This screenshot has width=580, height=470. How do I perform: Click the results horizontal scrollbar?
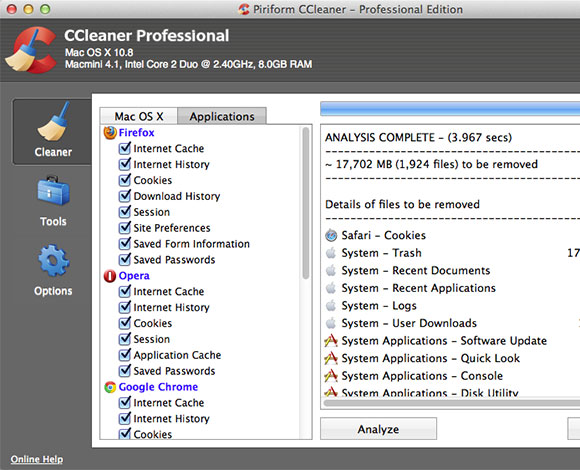[451, 403]
